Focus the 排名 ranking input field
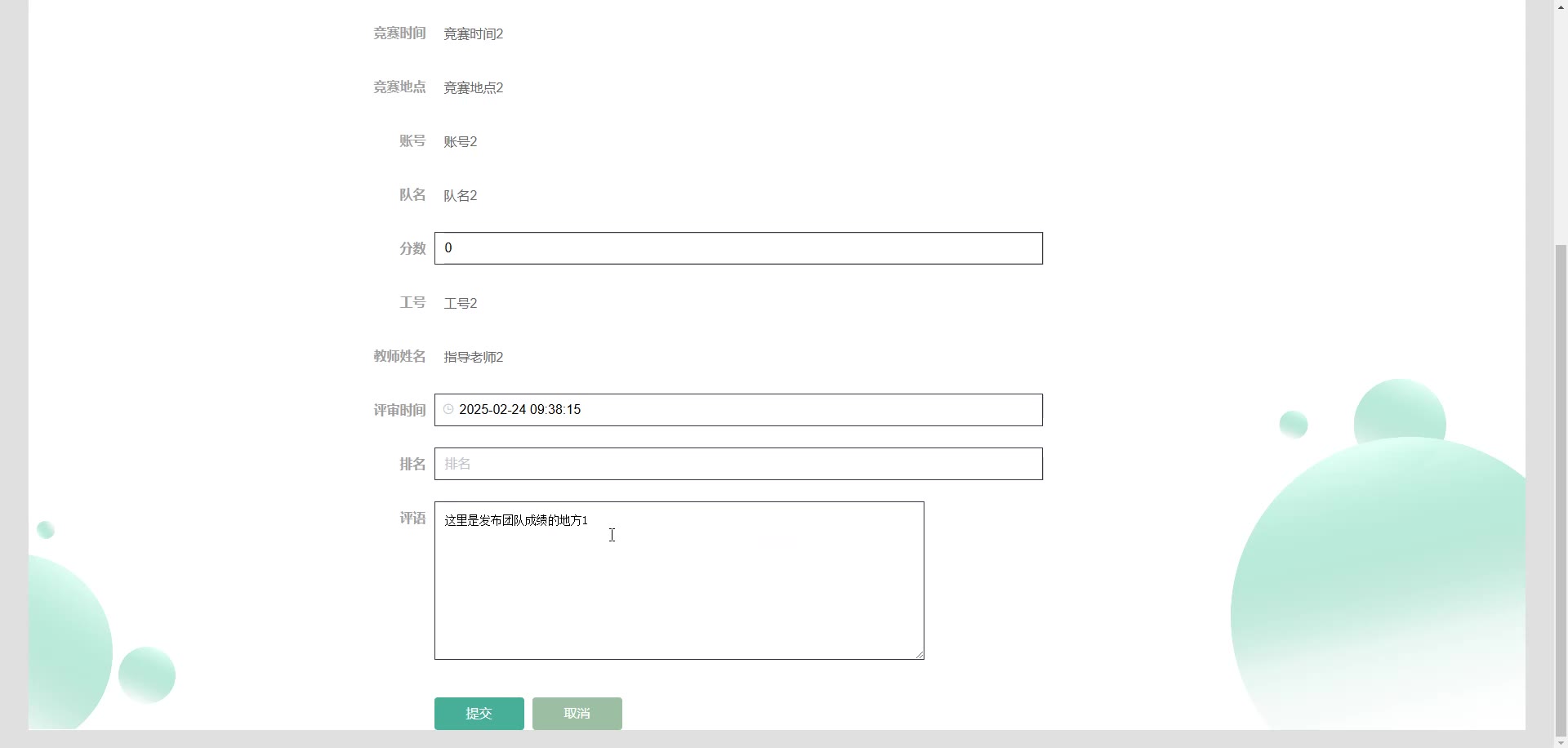The height and width of the screenshot is (748, 1568). (x=738, y=464)
